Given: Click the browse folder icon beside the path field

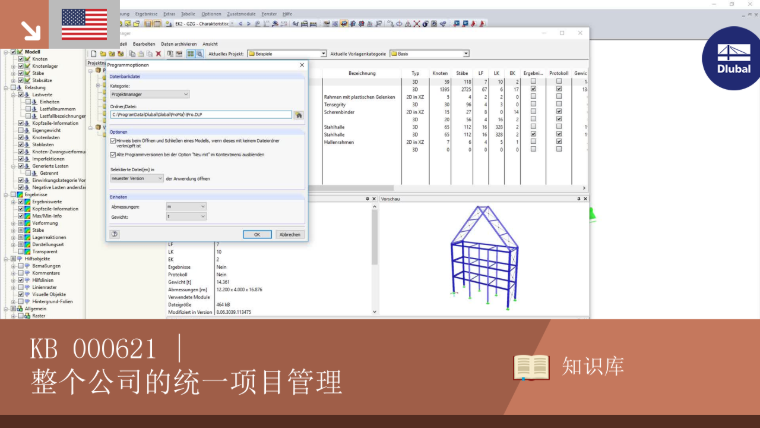Looking at the screenshot, I should point(299,115).
